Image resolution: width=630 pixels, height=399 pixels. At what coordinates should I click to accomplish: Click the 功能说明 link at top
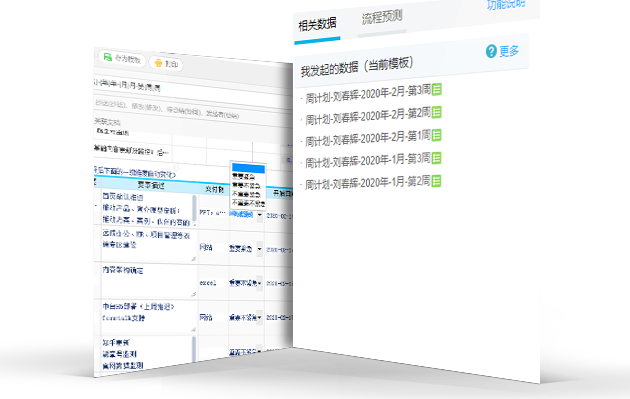point(506,4)
